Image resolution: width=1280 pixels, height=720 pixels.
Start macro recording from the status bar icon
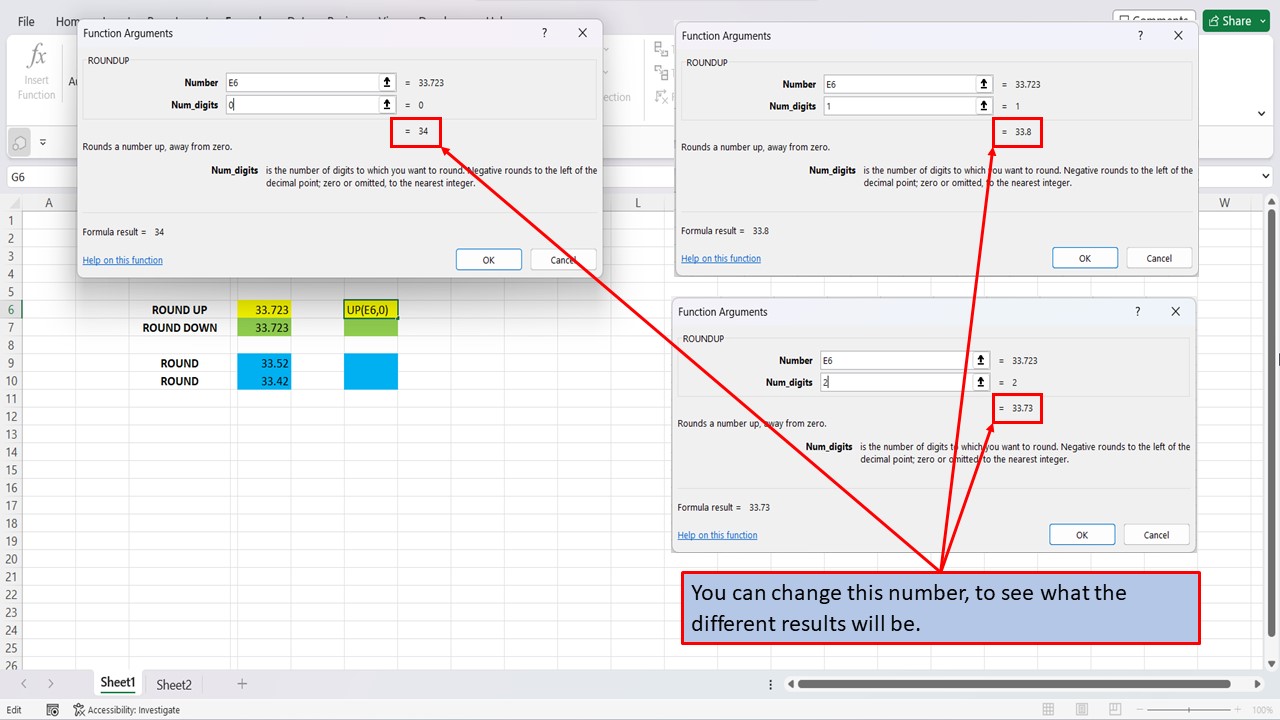click(52, 709)
